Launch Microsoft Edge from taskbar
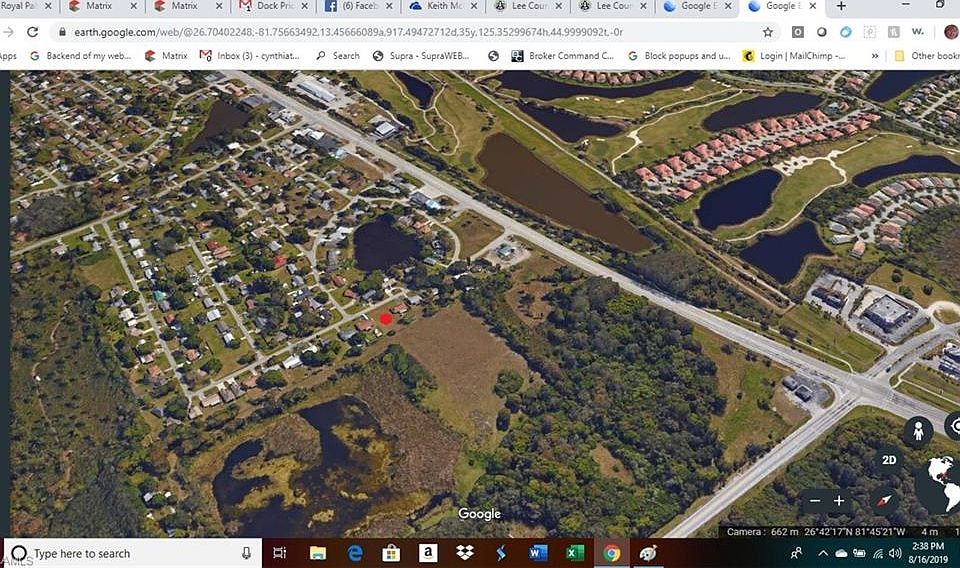The image size is (960, 568). pos(354,553)
